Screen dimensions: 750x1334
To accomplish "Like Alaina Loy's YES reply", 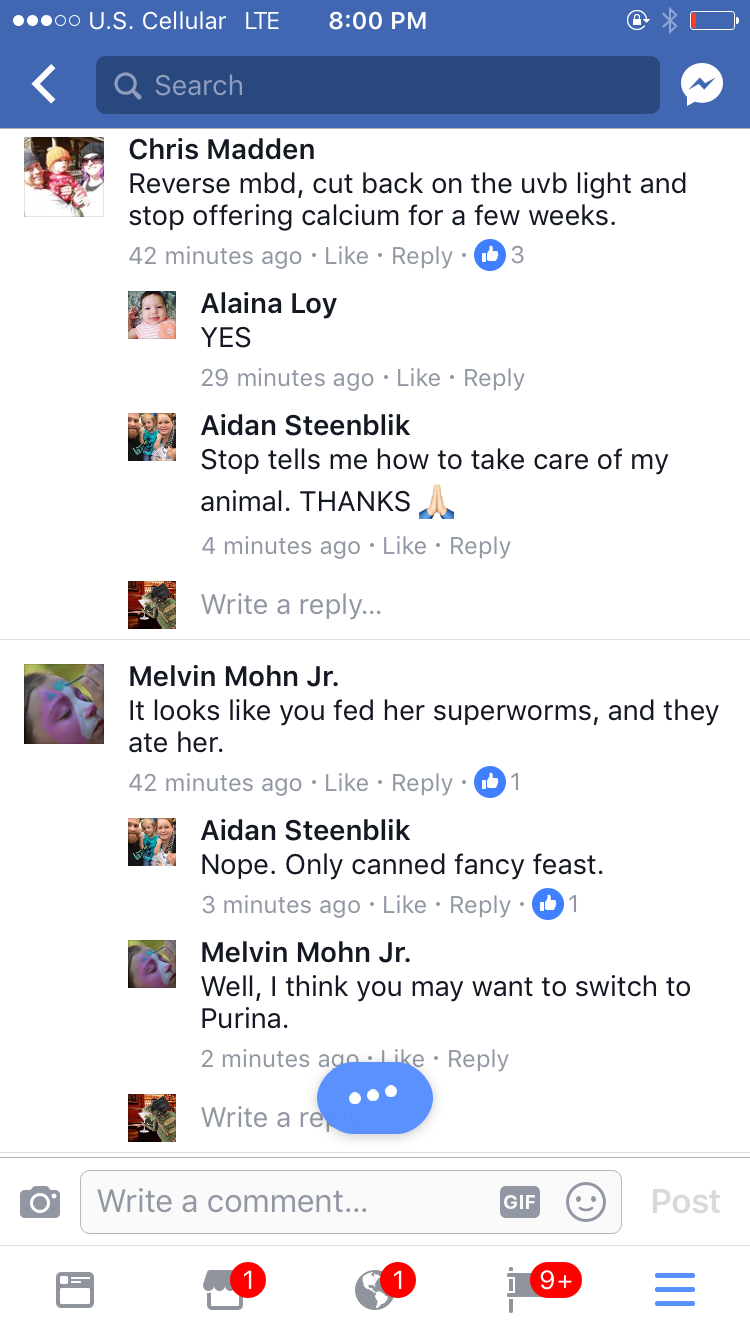I will point(418,378).
